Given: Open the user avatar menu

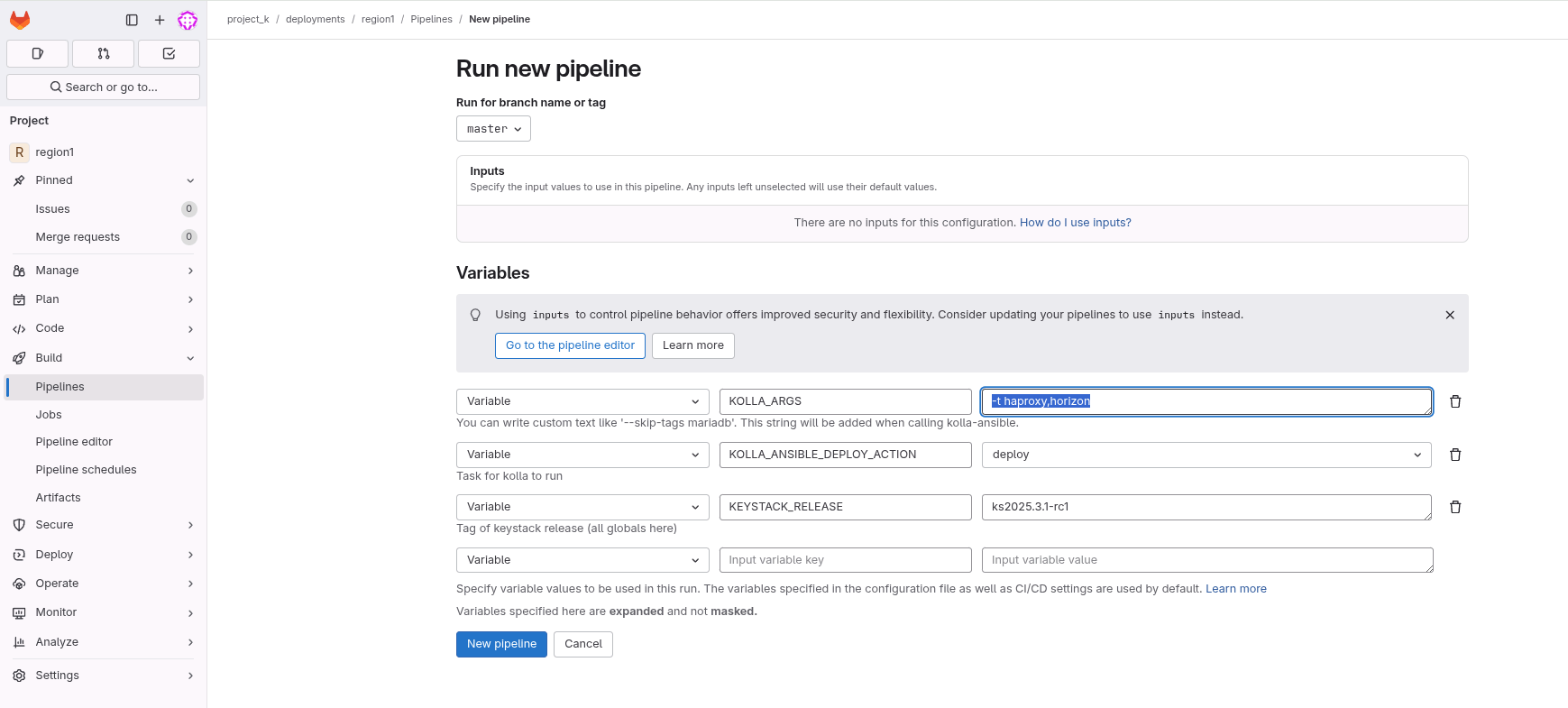Looking at the screenshot, I should [188, 20].
